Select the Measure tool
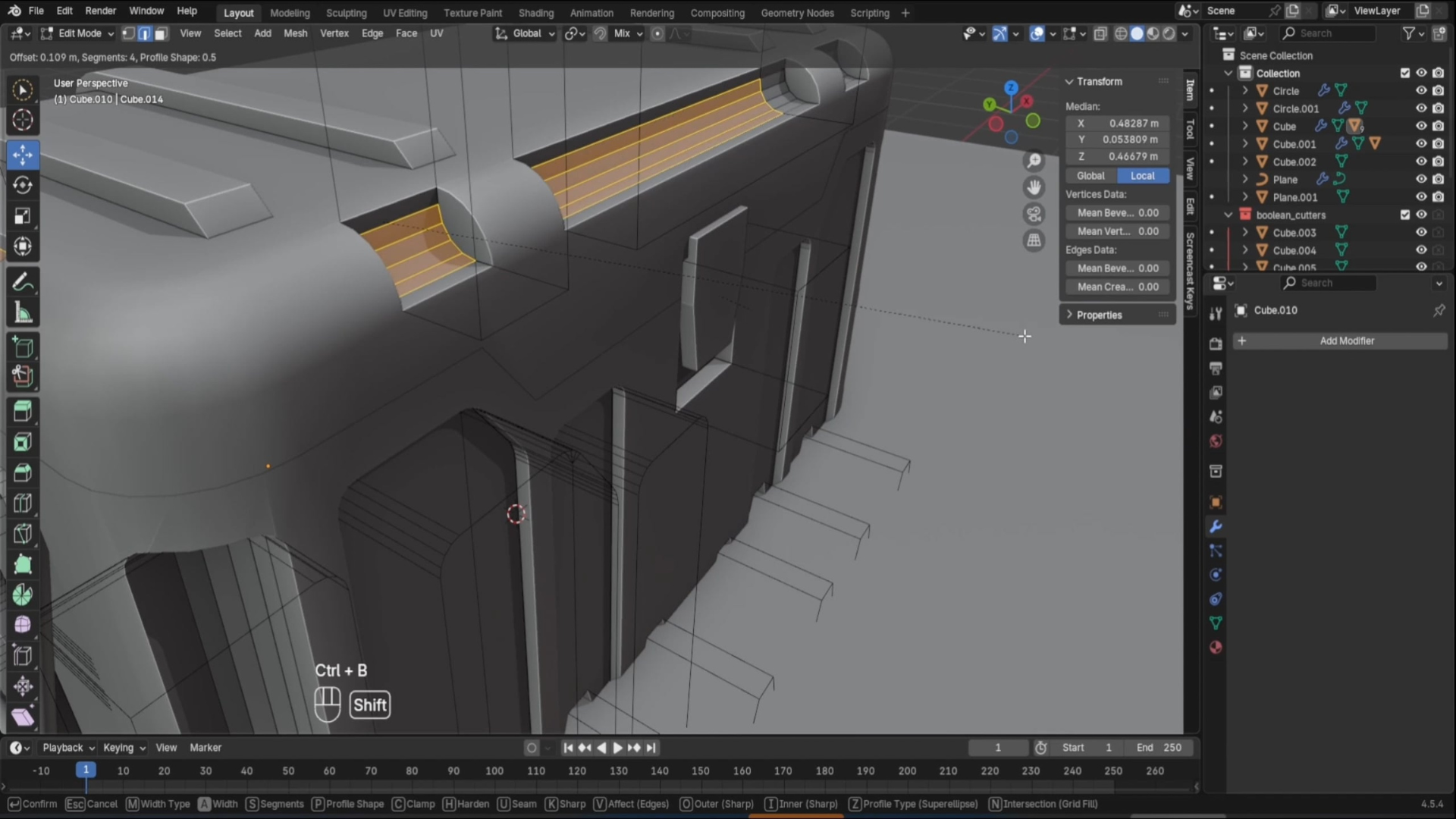Viewport: 1456px width, 819px height. pos(23,313)
